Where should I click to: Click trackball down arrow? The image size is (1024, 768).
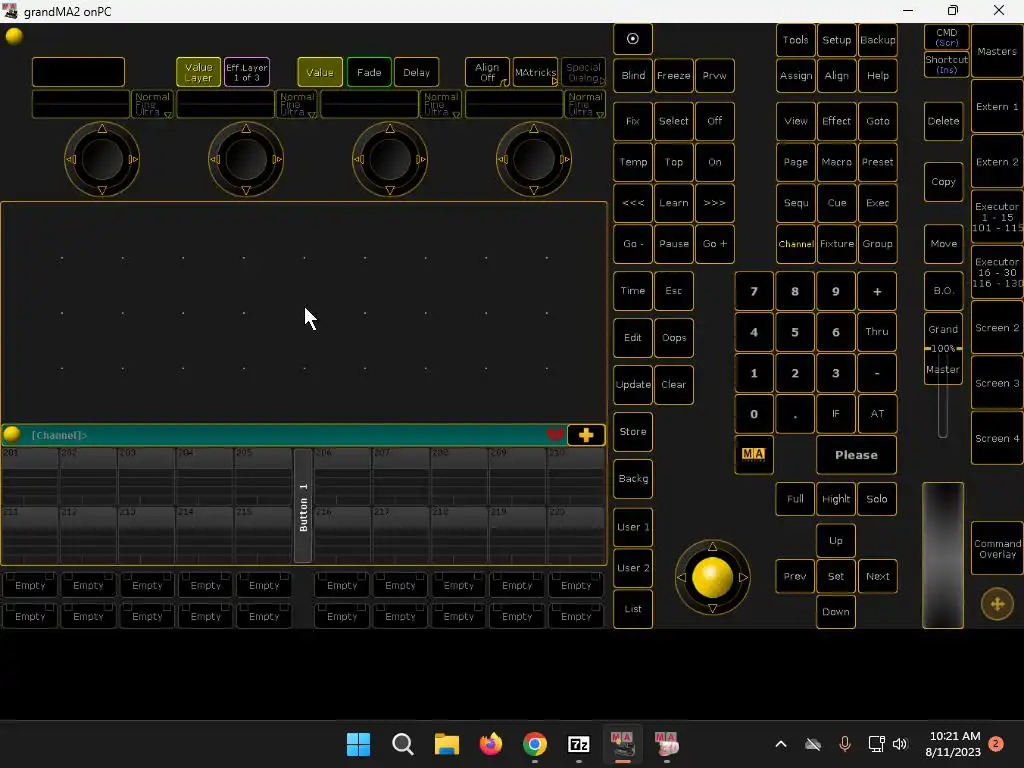[x=712, y=608]
